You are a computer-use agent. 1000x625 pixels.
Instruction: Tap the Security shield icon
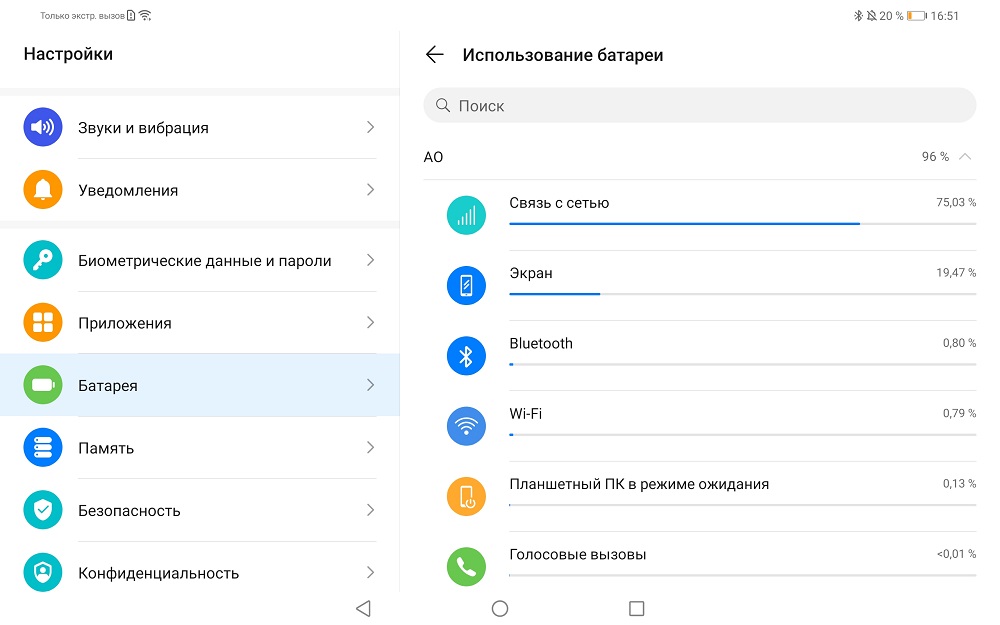pos(43,510)
